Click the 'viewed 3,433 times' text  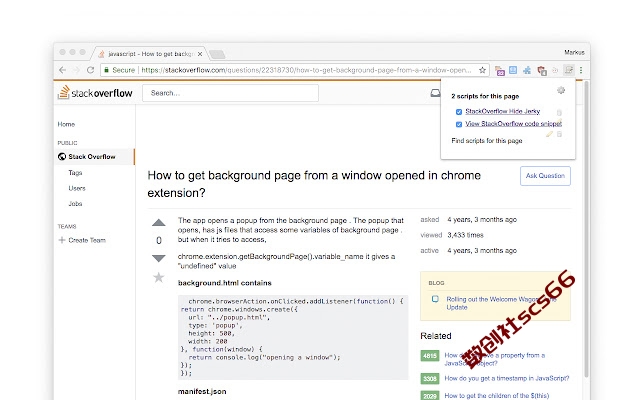[452, 235]
